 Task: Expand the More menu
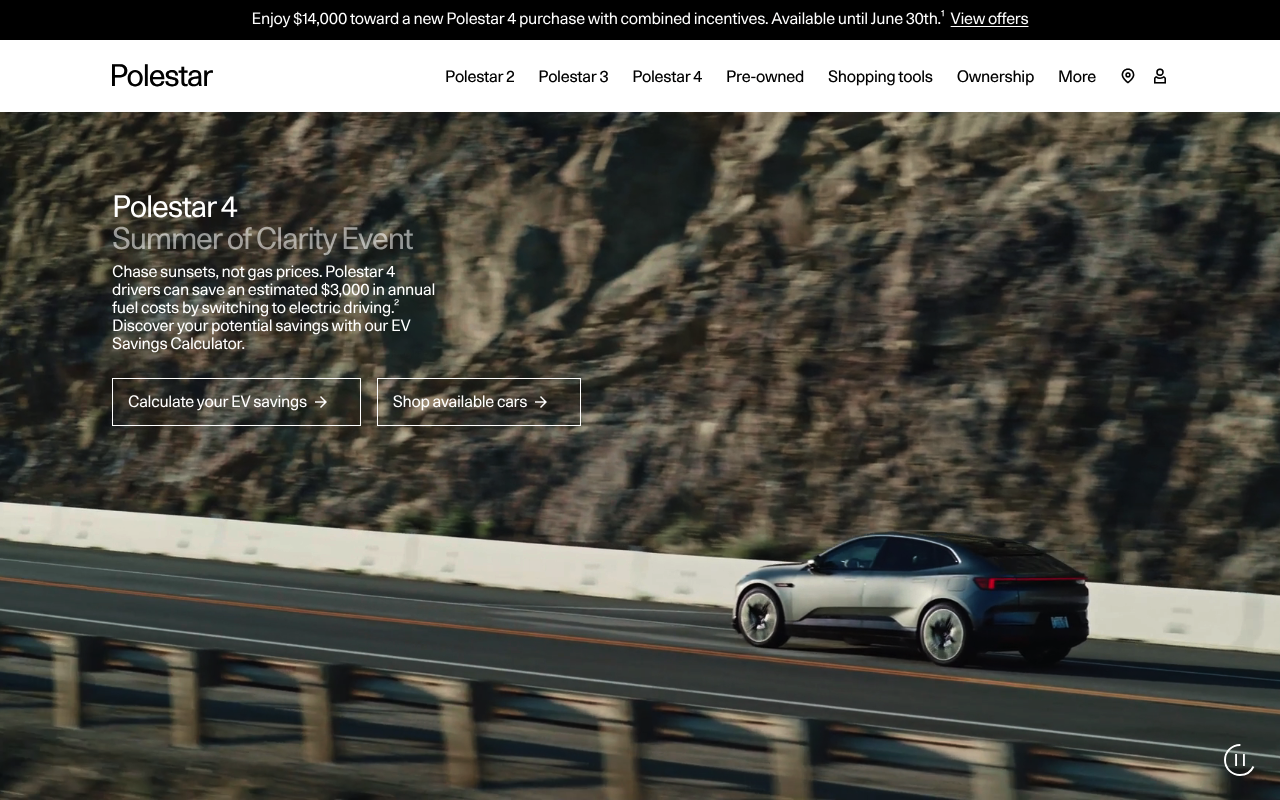point(1077,77)
